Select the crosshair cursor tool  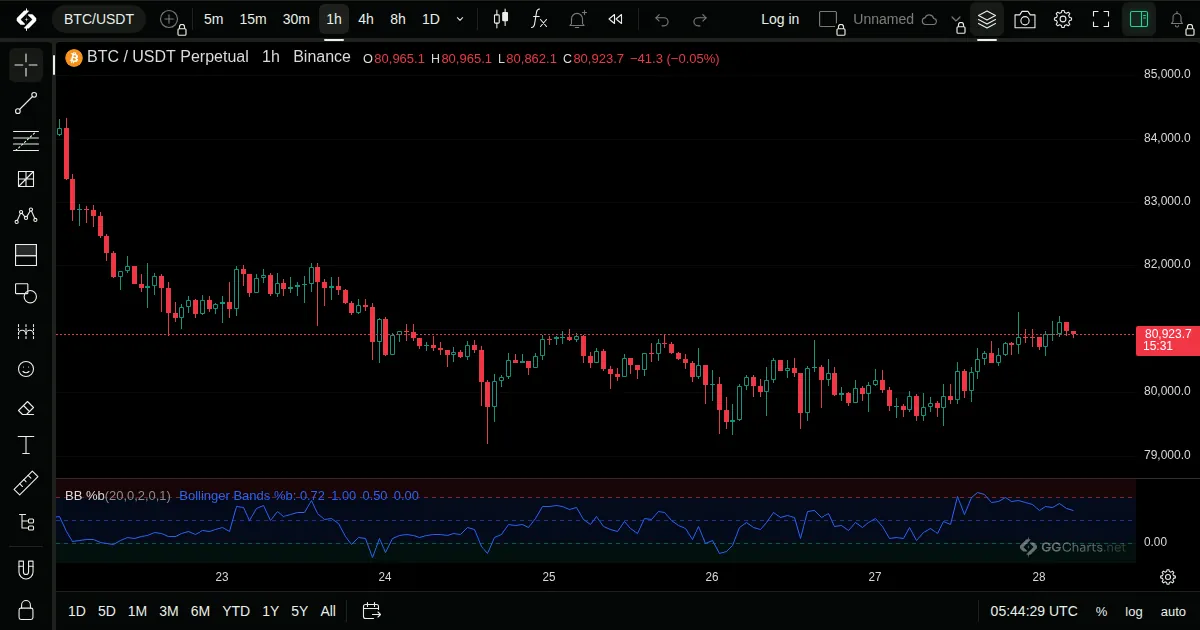tap(26, 65)
